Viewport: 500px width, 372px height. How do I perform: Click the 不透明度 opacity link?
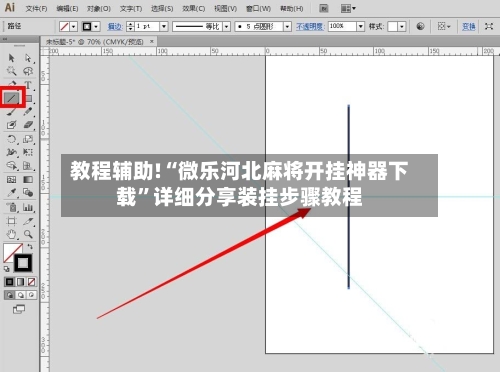click(310, 26)
